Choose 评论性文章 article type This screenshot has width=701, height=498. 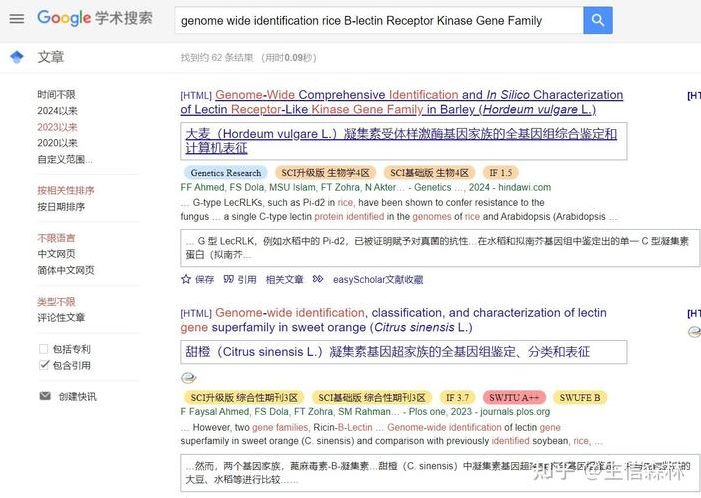point(61,317)
